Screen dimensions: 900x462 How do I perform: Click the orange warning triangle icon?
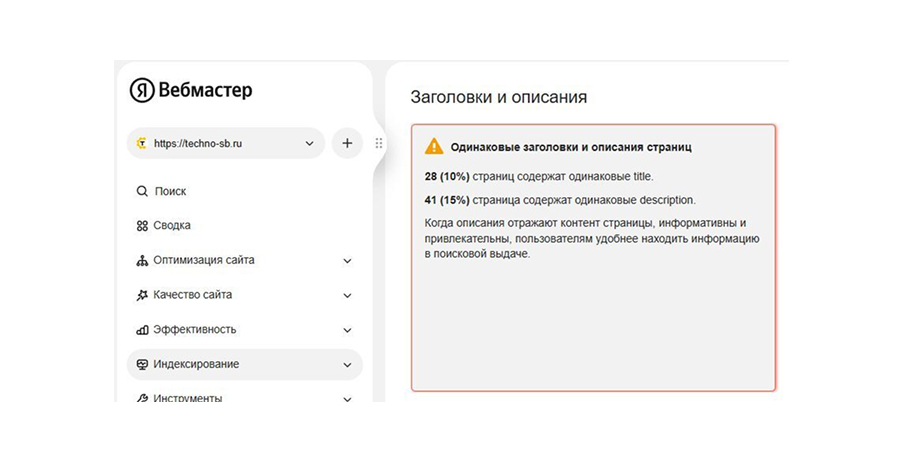434,146
